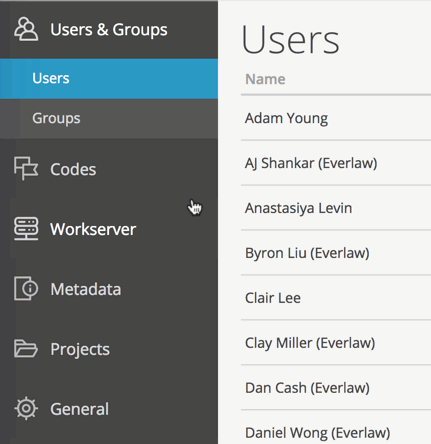
Task: Select Anastasiya Levin in the user list
Action: [x=336, y=208]
